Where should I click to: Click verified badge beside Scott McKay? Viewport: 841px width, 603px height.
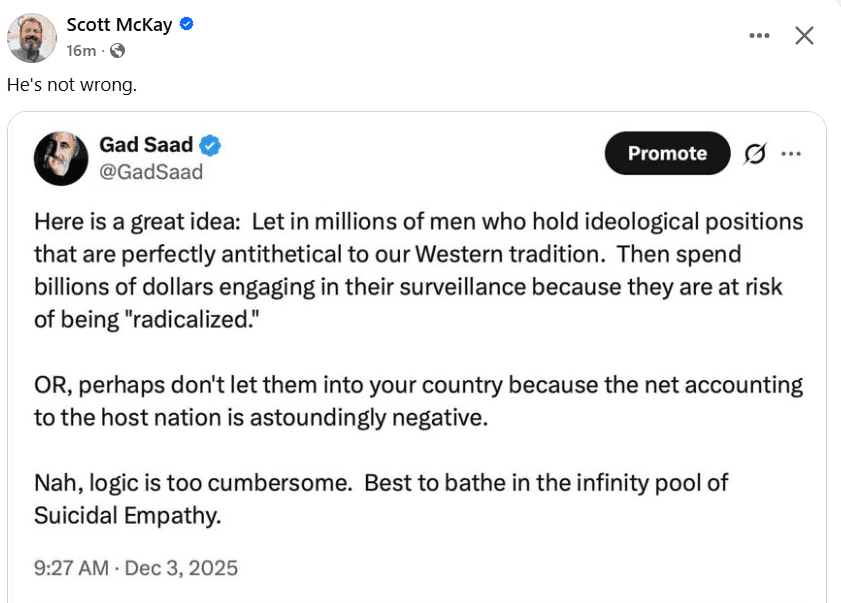(186, 25)
